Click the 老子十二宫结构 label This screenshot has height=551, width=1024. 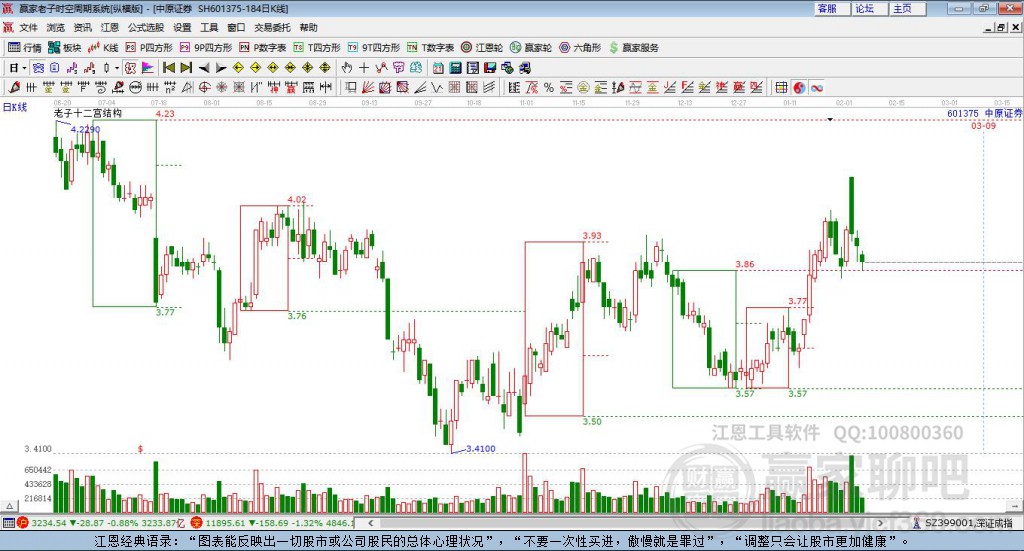(88, 113)
